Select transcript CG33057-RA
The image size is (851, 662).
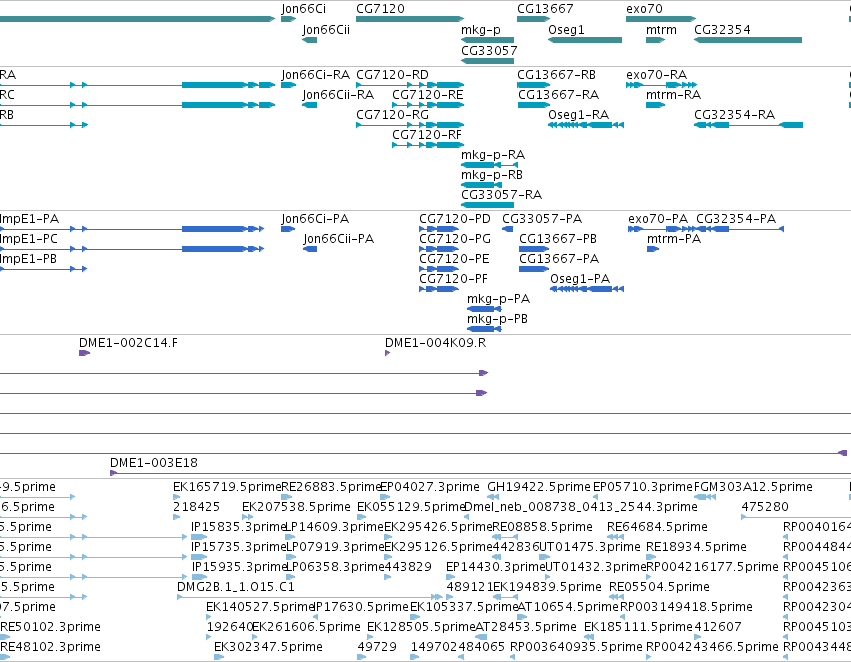tap(487, 205)
